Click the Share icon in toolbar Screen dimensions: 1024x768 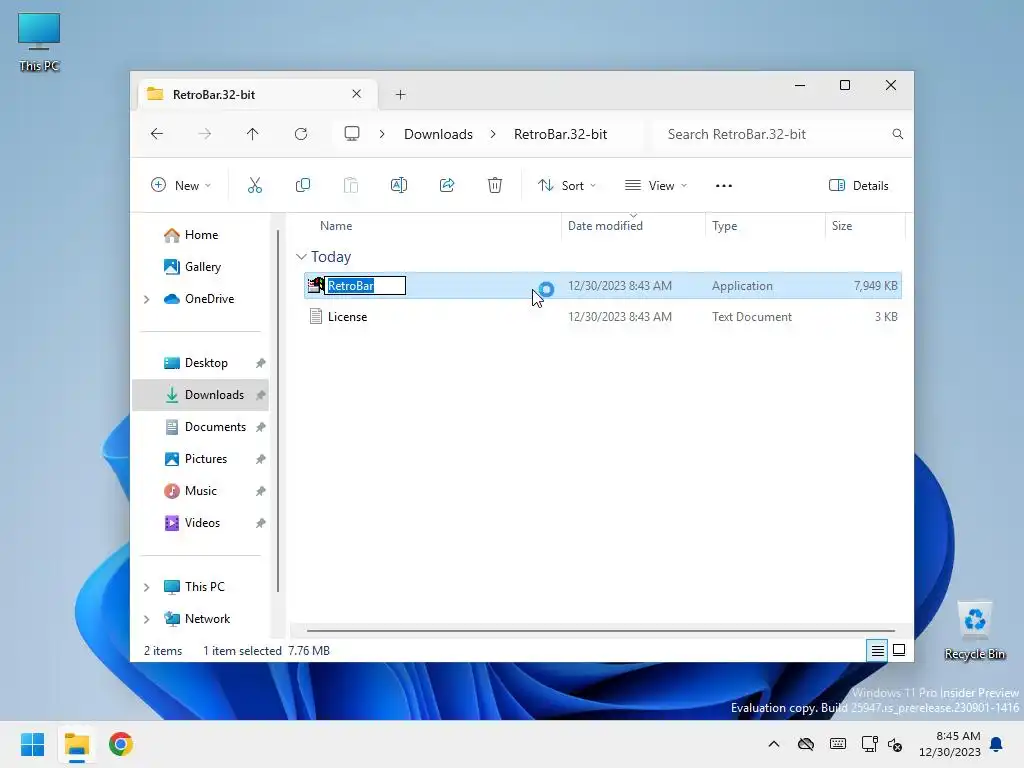click(x=447, y=185)
